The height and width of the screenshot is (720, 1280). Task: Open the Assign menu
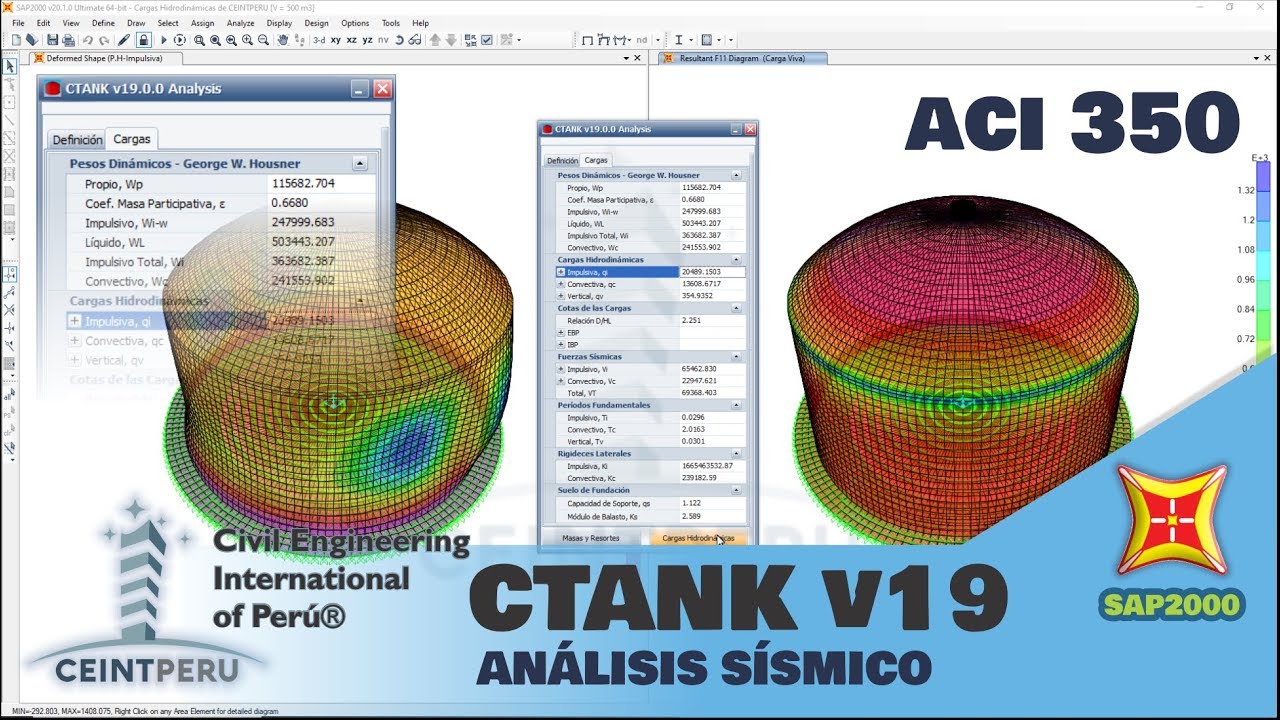click(x=202, y=23)
